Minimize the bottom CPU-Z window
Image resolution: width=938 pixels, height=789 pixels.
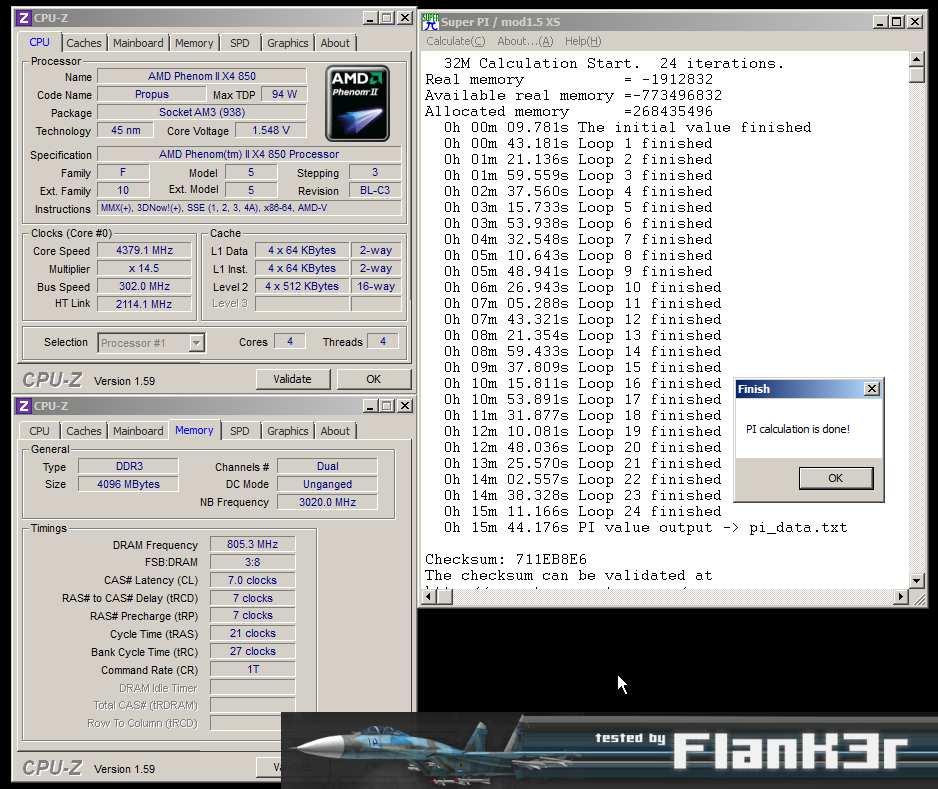coord(370,406)
